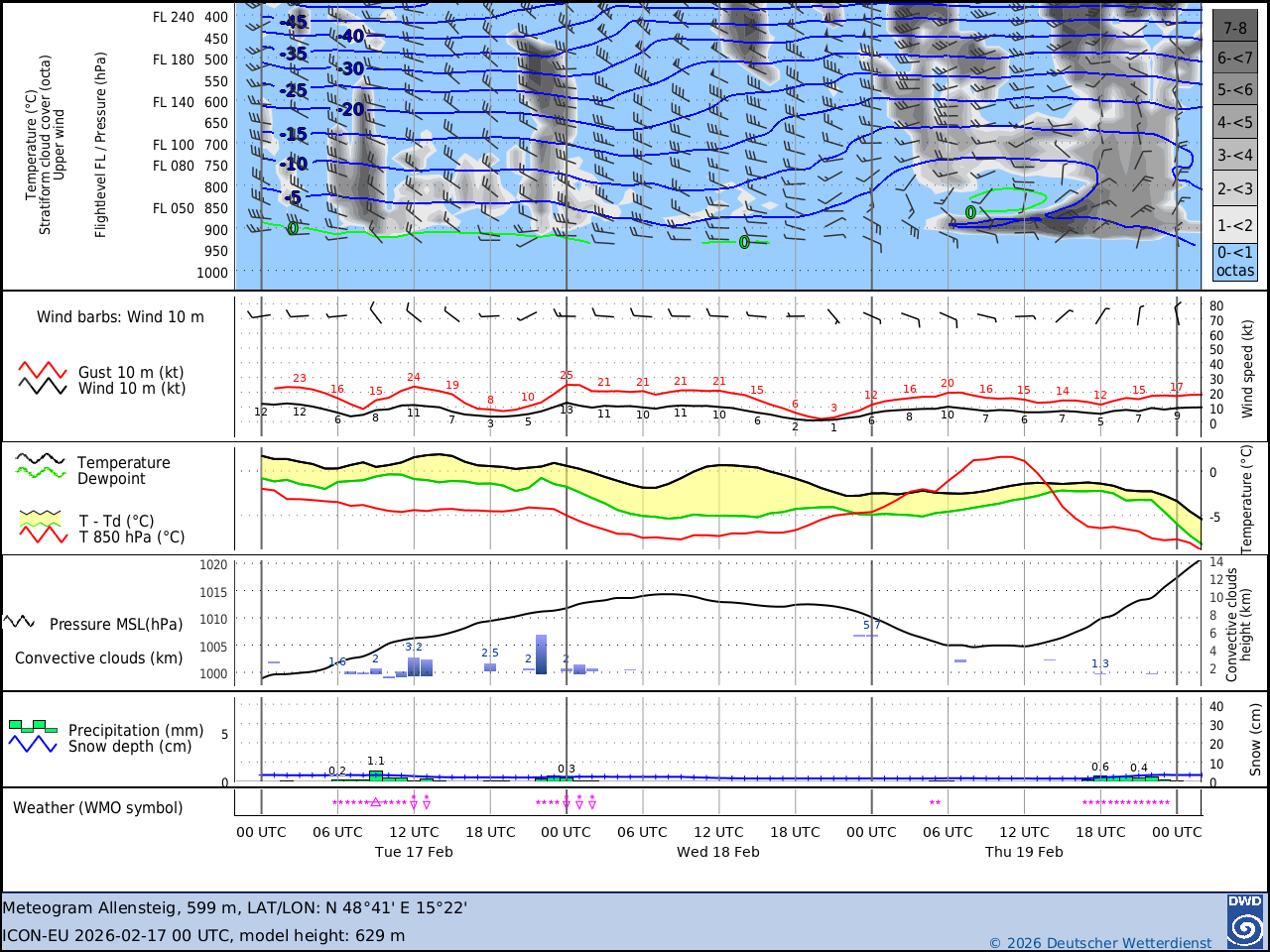Click the green Dewpoint legend line
1270x952 pixels.
(41, 473)
